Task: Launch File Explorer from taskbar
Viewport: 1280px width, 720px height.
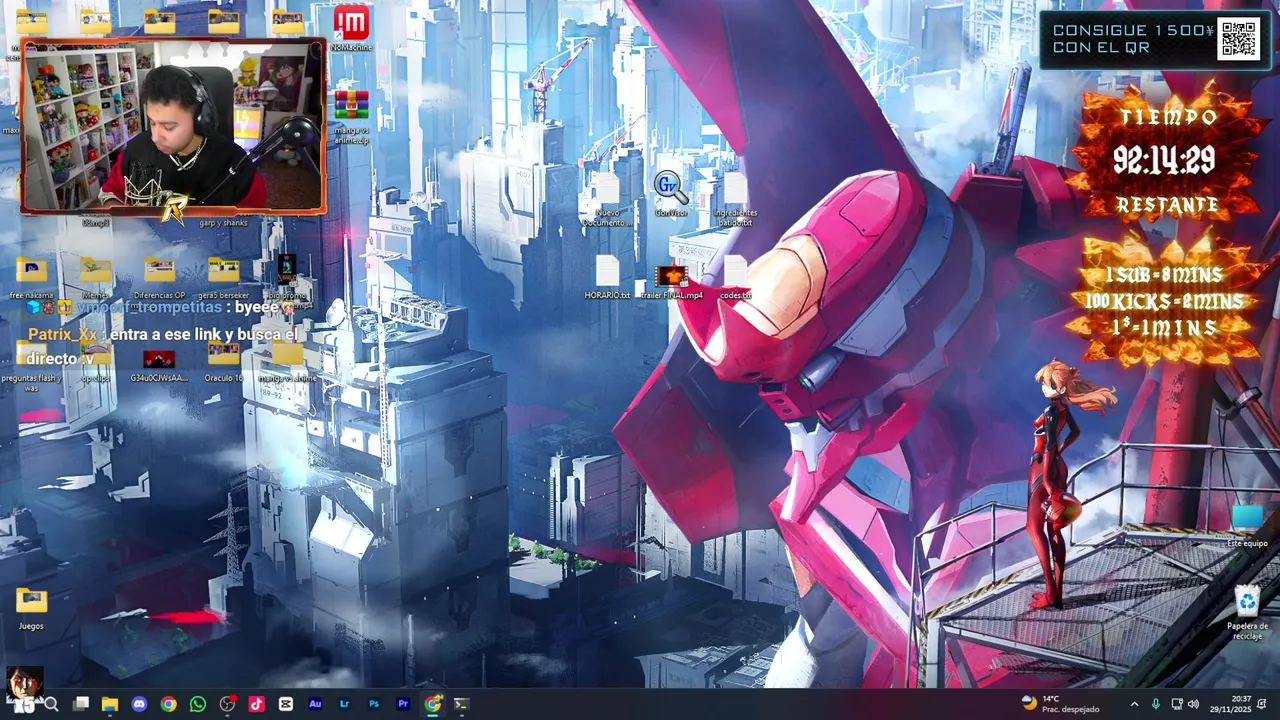Action: 110,704
